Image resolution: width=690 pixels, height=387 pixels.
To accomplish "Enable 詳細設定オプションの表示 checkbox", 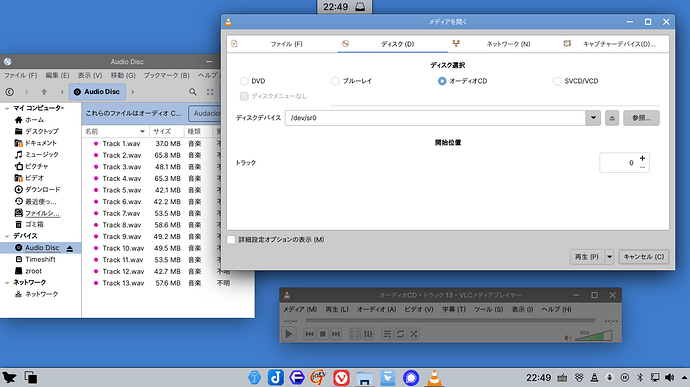I will coord(231,240).
